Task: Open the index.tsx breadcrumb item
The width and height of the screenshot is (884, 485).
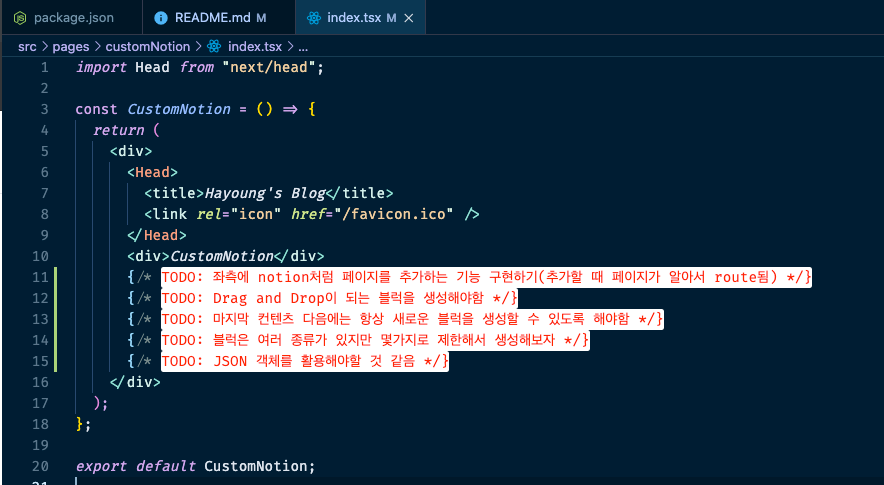Action: click(255, 46)
